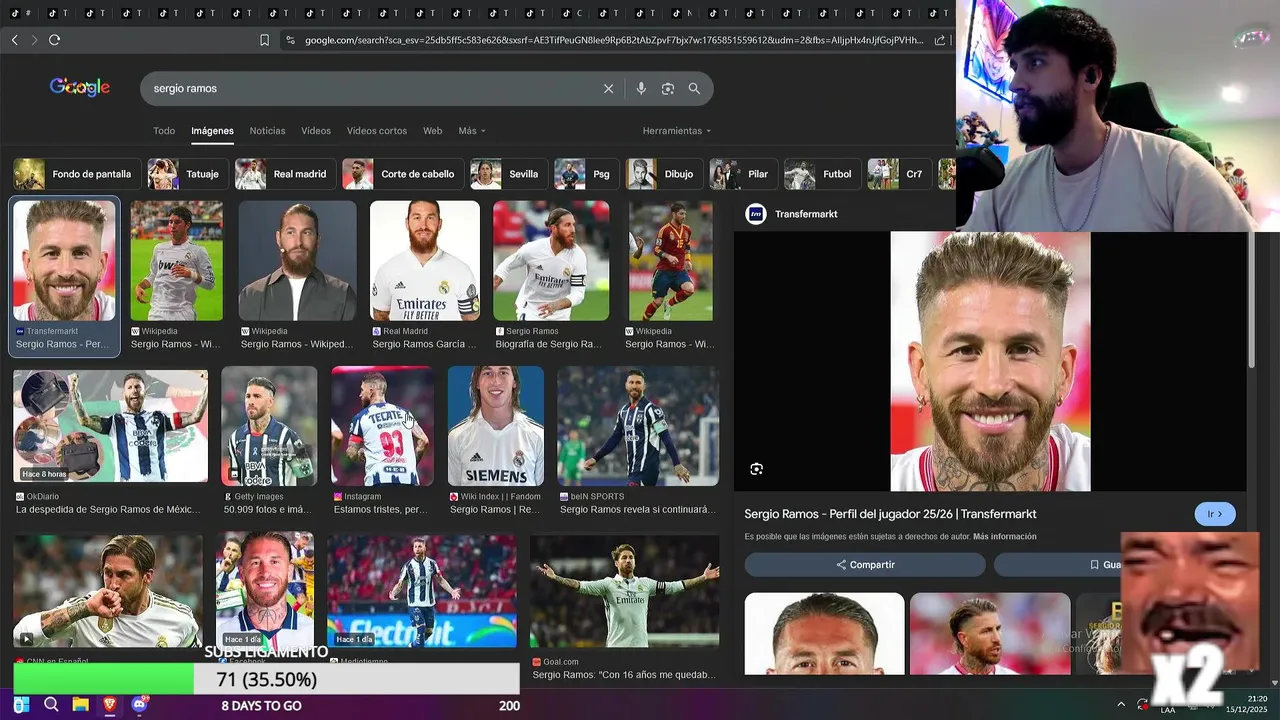Open the Wiki Index Fandom thumbnail
The height and width of the screenshot is (720, 1280).
(496, 426)
